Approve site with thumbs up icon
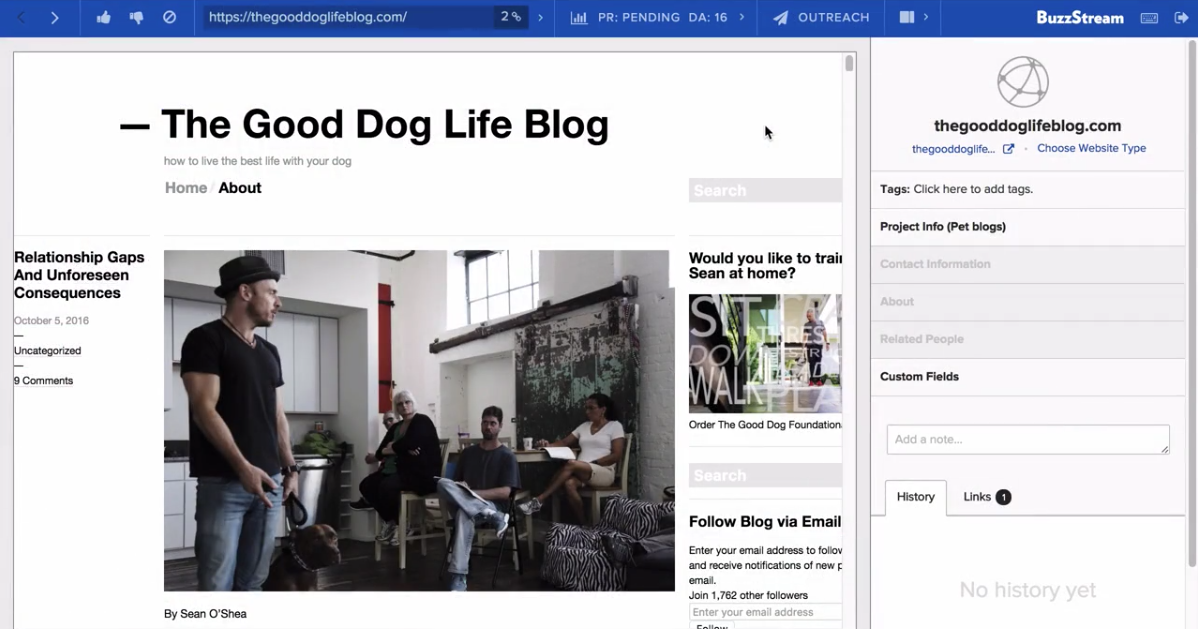The image size is (1198, 629). pos(104,17)
